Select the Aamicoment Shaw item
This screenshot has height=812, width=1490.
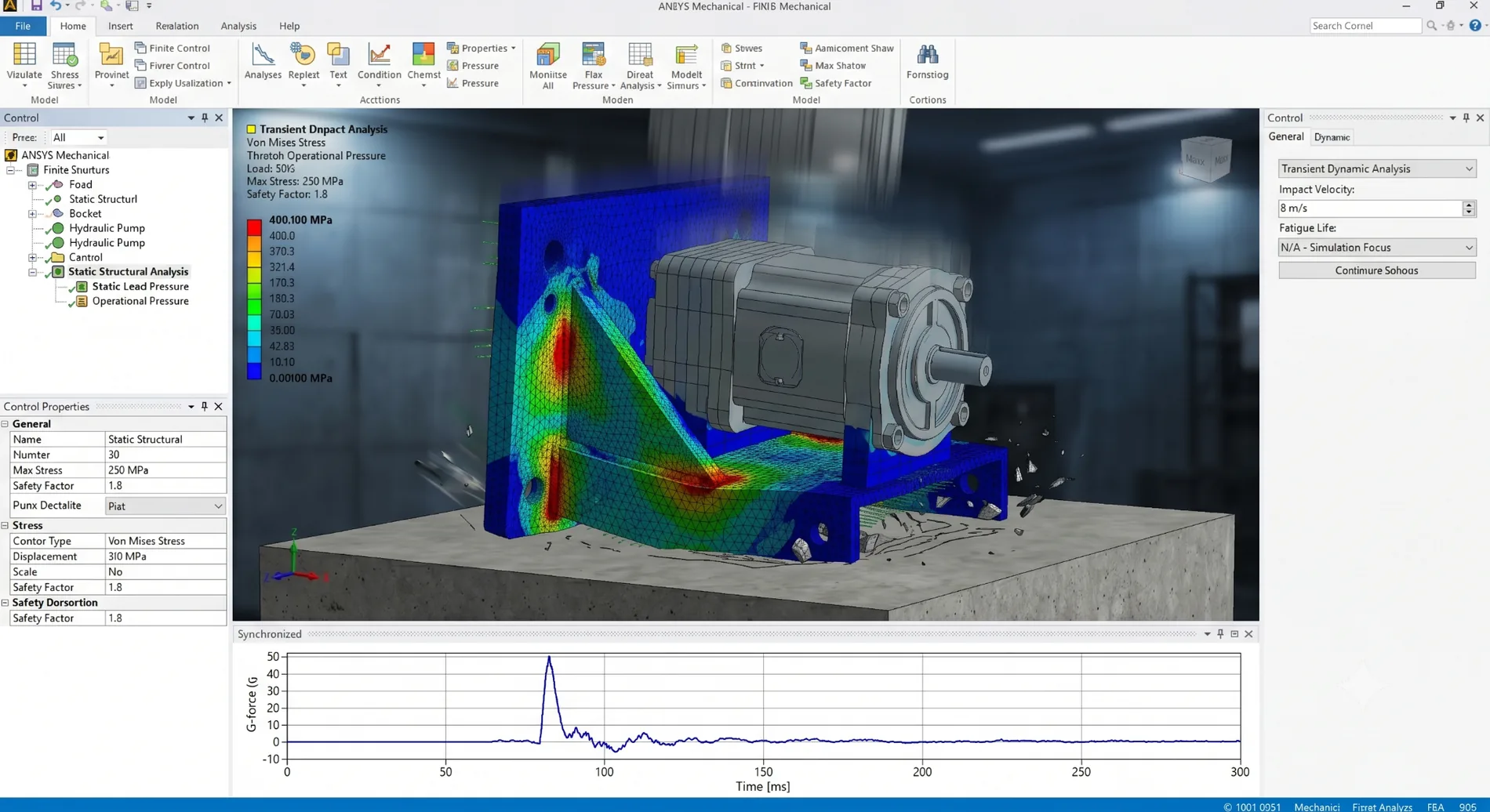[847, 48]
